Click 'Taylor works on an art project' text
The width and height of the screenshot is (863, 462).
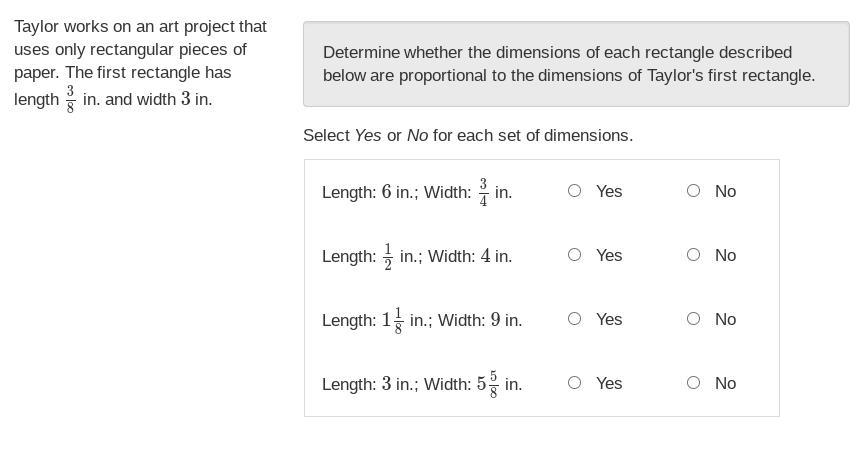click(x=140, y=27)
